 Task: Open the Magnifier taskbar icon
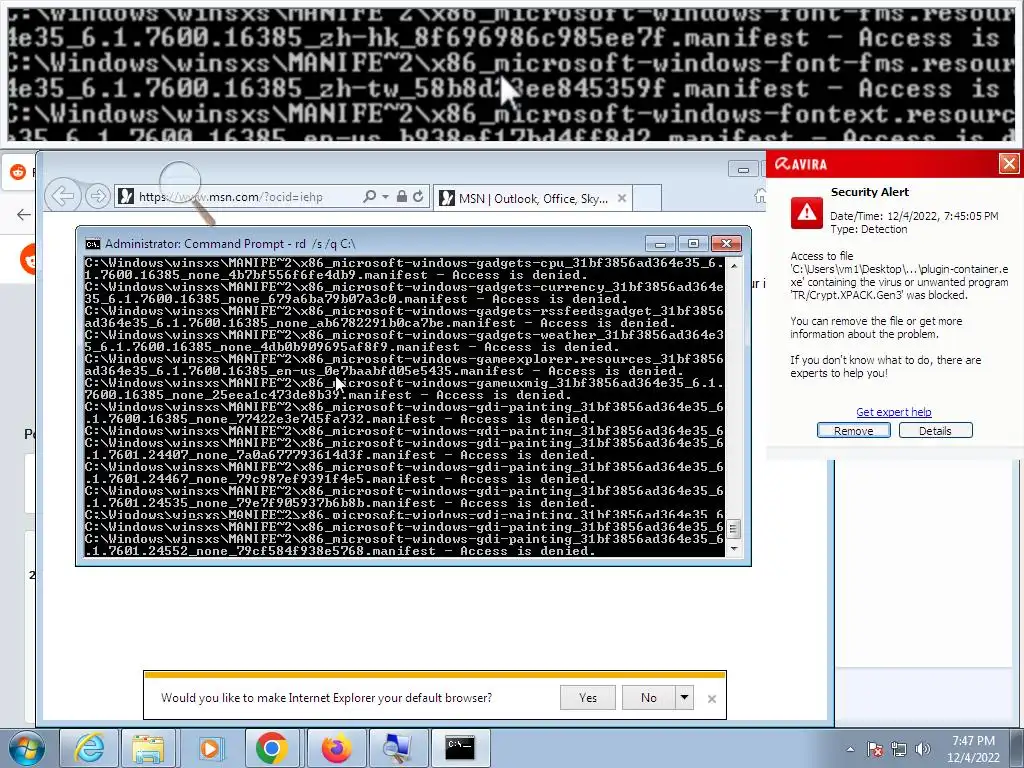[x=397, y=748]
